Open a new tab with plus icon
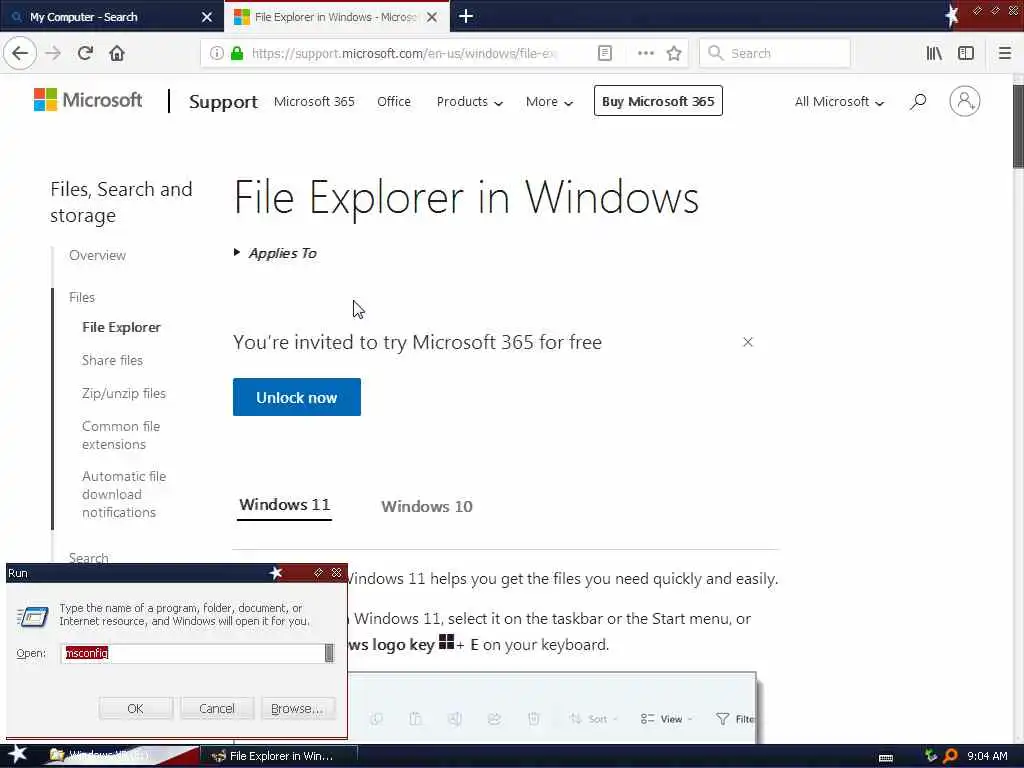Image resolution: width=1024 pixels, height=768 pixels. pyautogui.click(x=466, y=16)
